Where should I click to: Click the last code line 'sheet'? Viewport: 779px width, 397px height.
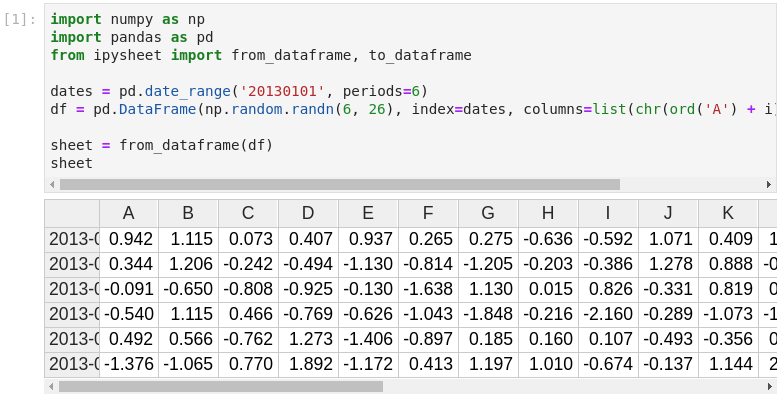(x=72, y=163)
